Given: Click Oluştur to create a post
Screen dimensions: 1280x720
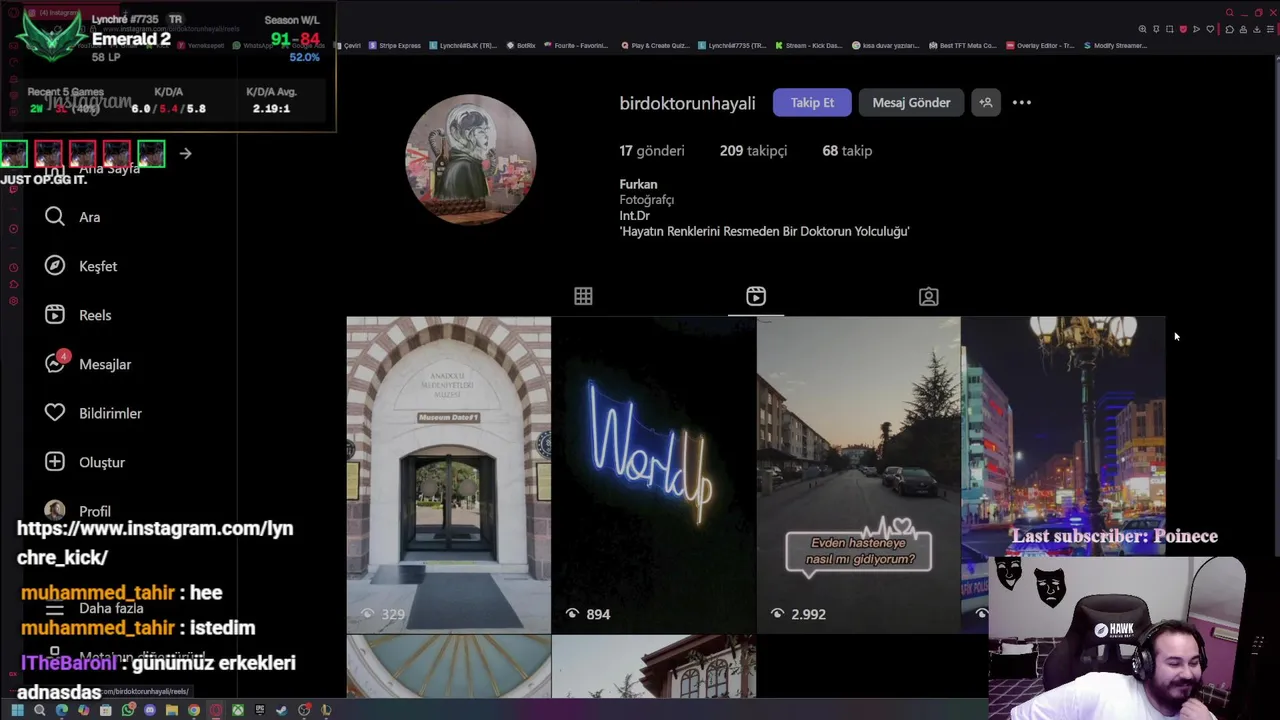Looking at the screenshot, I should pos(85,462).
